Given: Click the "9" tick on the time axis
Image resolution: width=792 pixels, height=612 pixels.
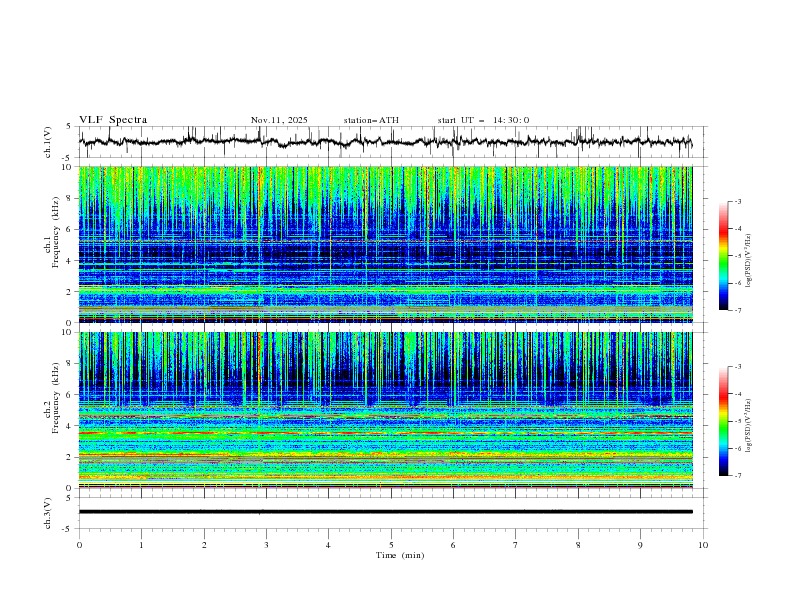Looking at the screenshot, I should pos(640,545).
